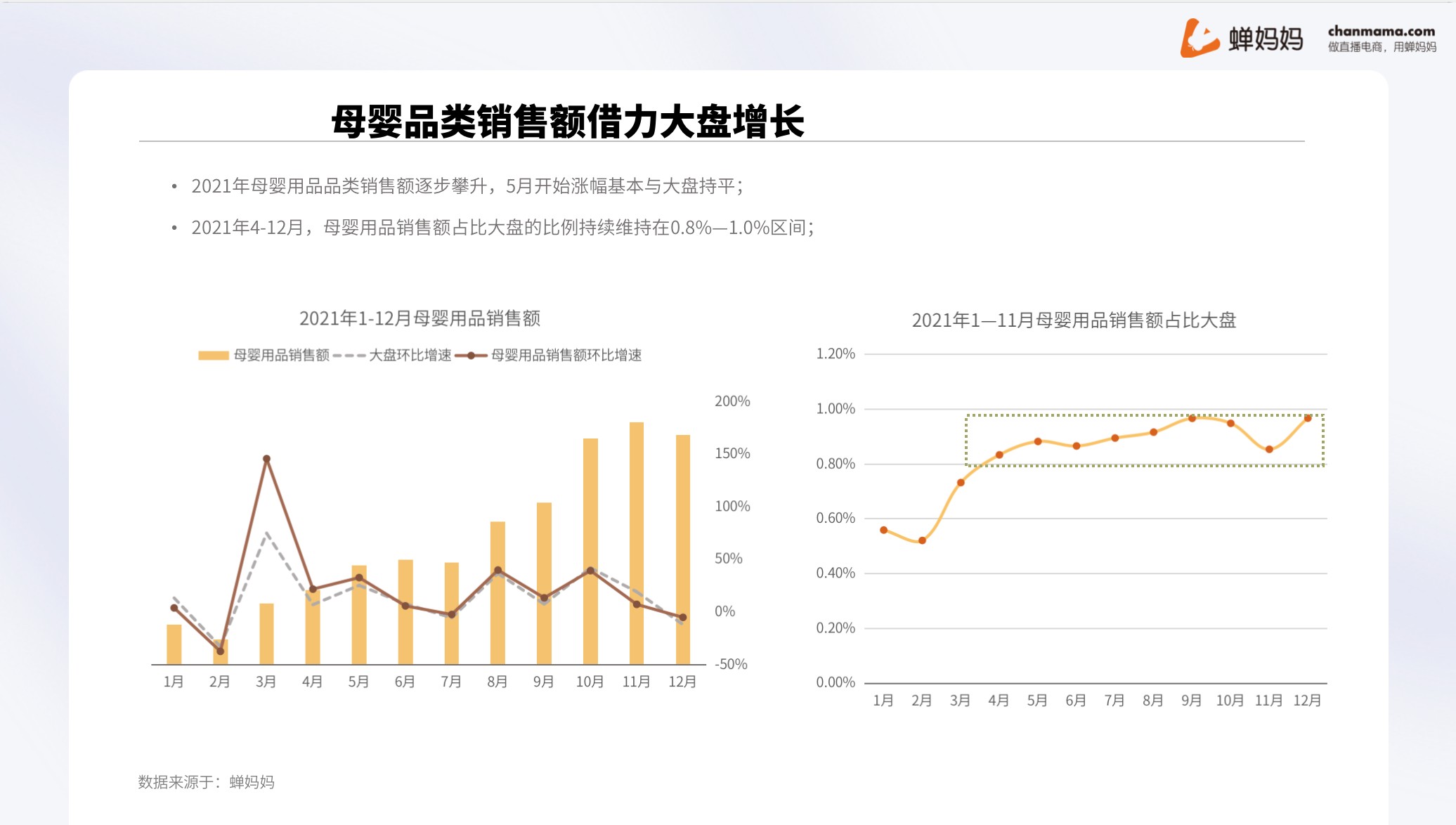This screenshot has height=825, width=1456.
Task: Click the chanmama.com website text
Action: pos(1382,31)
